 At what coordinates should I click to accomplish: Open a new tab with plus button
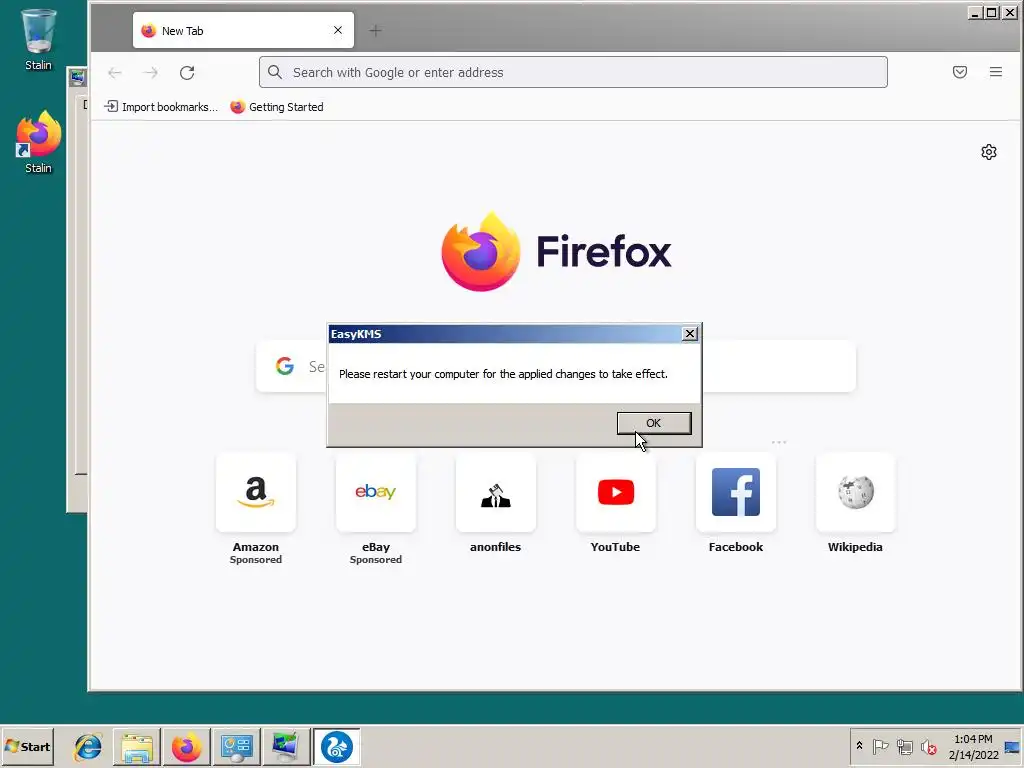pyautogui.click(x=376, y=30)
